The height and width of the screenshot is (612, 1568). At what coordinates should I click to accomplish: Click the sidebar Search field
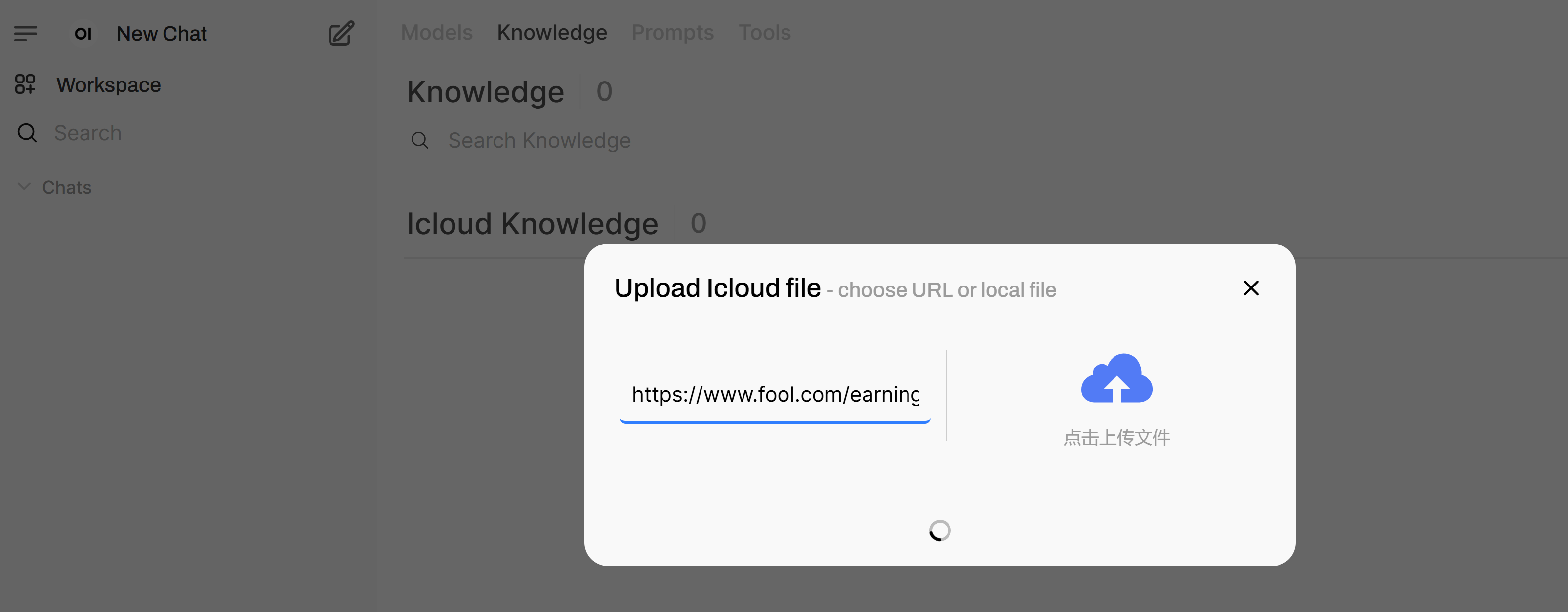[88, 132]
